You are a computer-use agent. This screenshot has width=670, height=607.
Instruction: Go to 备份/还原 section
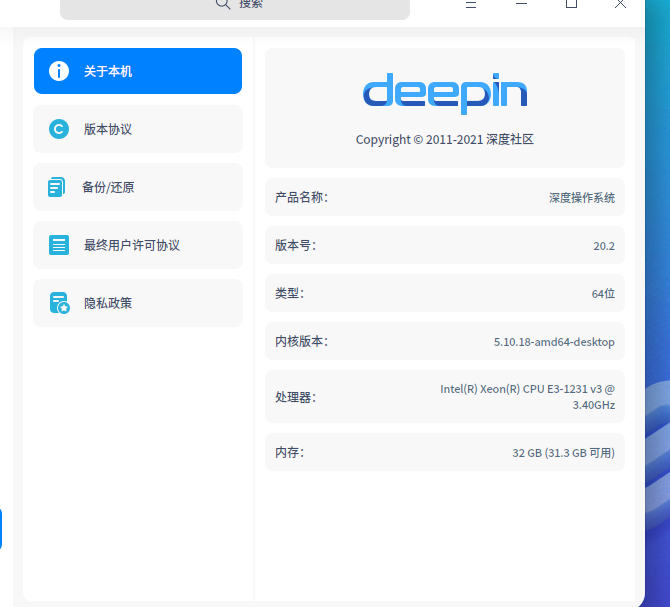138,187
